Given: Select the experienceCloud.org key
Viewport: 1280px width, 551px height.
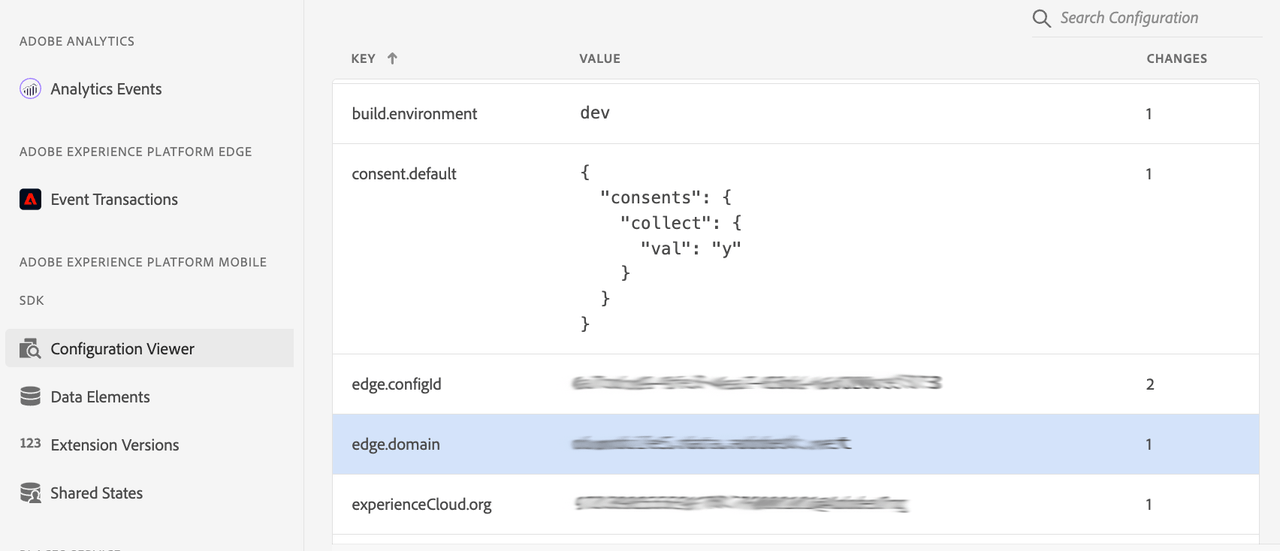Looking at the screenshot, I should coord(422,504).
